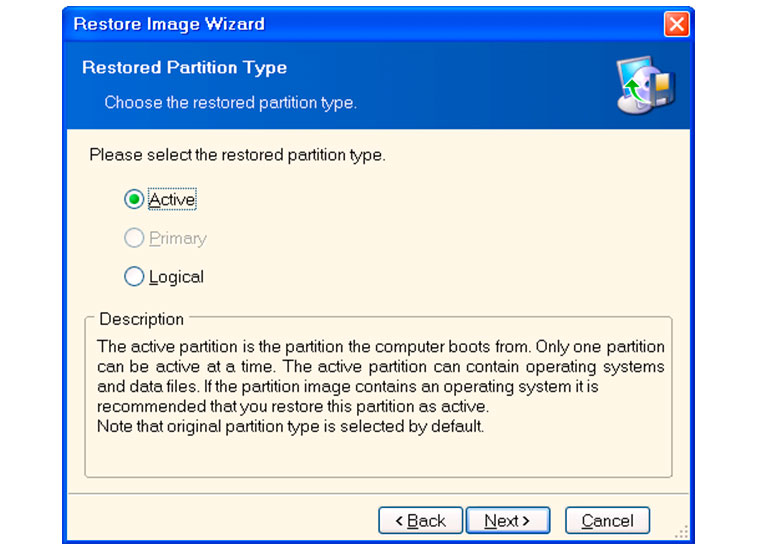Click the resize grip in window corner
The height and width of the screenshot is (559, 760).
(x=681, y=532)
